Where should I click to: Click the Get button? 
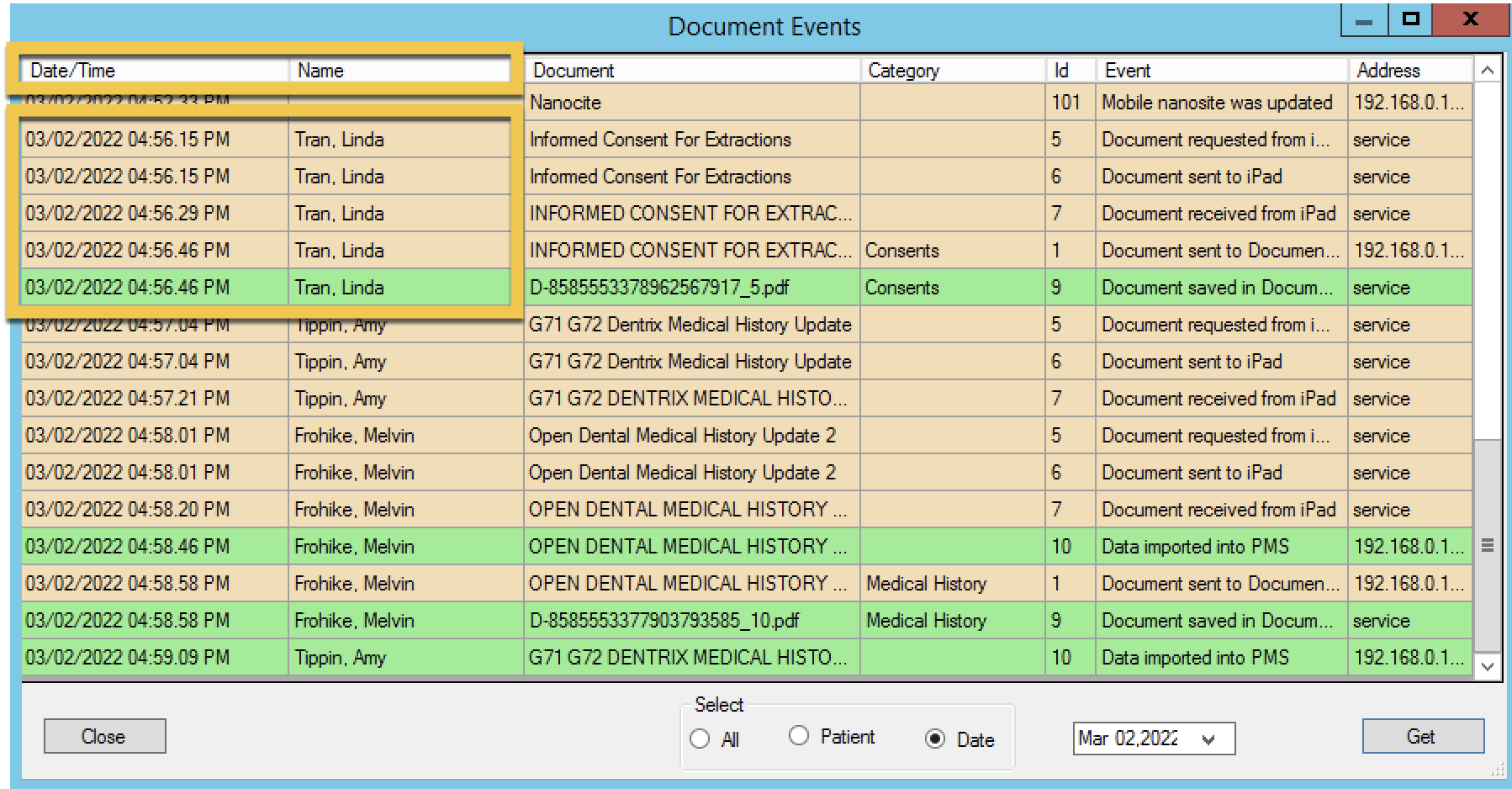(x=1422, y=736)
